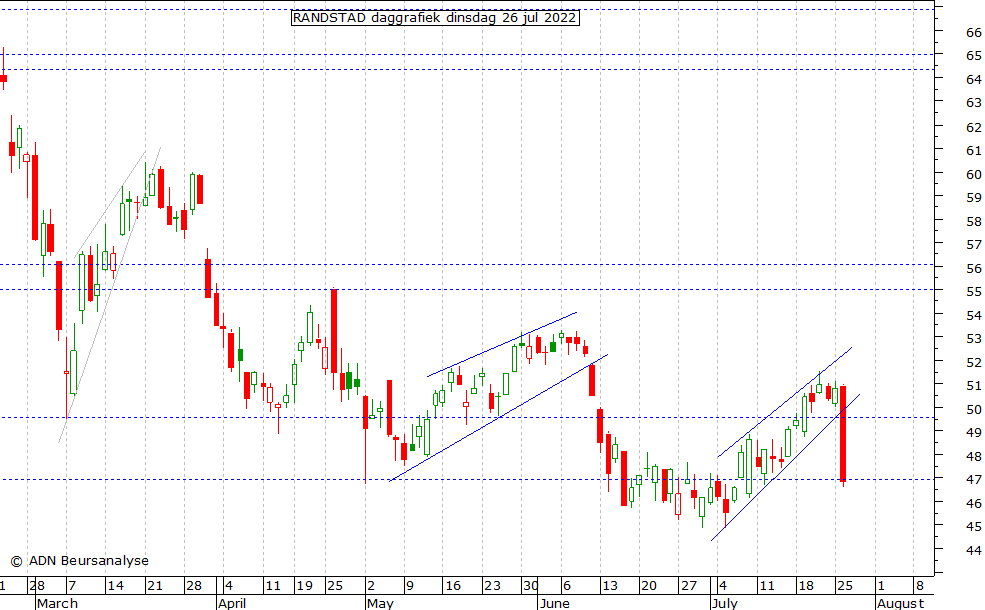The width and height of the screenshot is (985, 610).
Task: Click date axis label 23 in May
Action: tap(492, 586)
